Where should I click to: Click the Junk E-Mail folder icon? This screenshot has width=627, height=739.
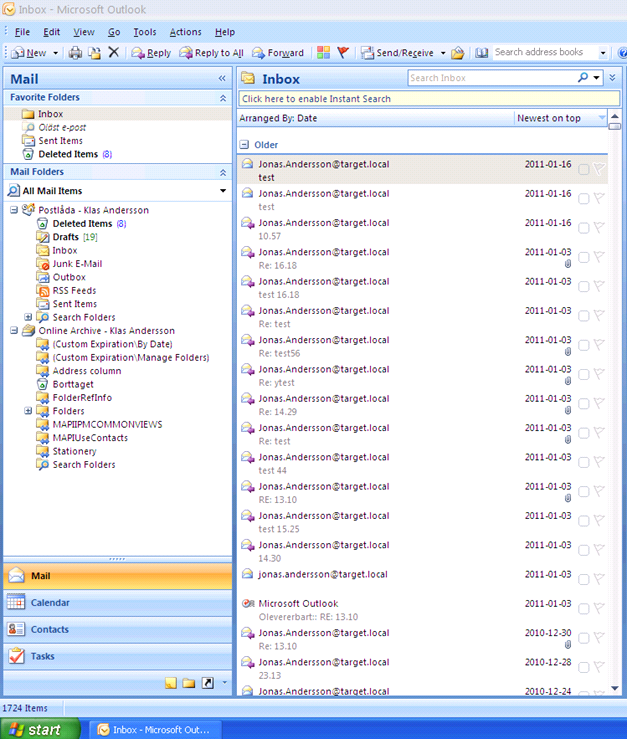pyautogui.click(x=43, y=264)
